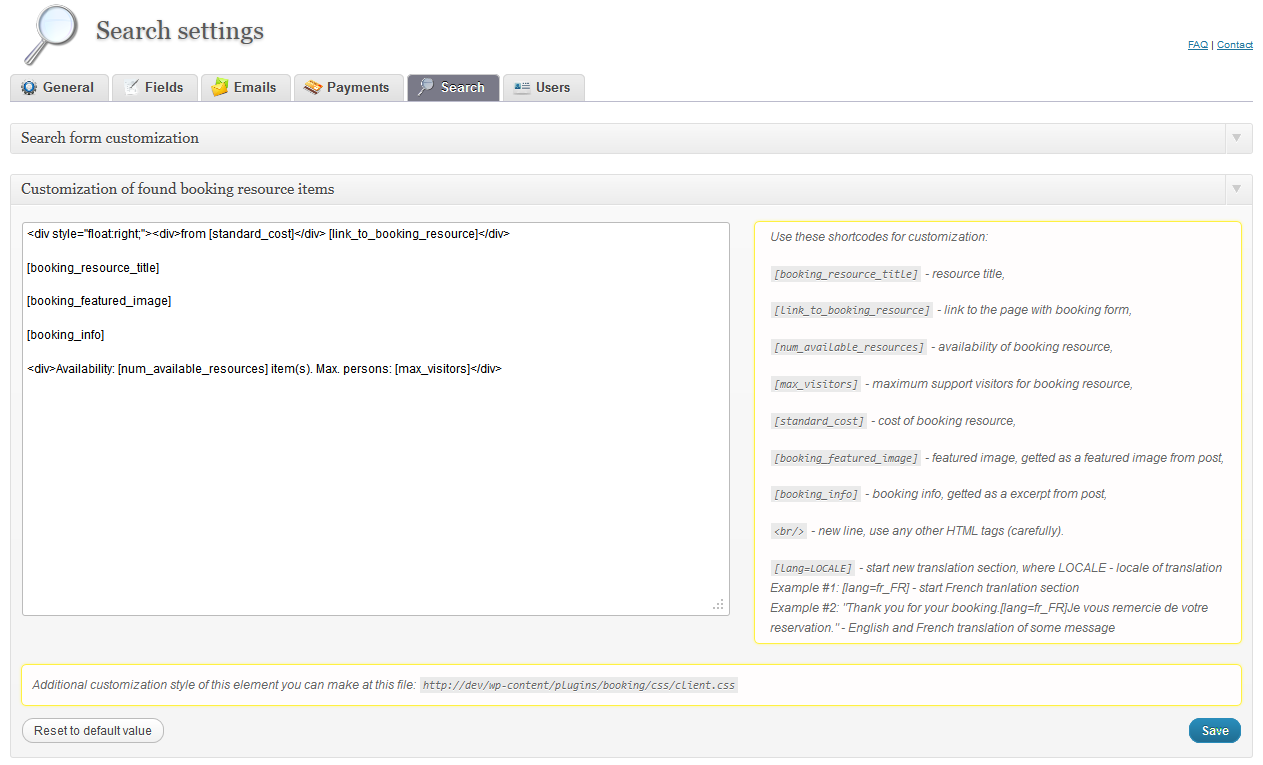This screenshot has width=1263, height=765.
Task: Click inside the booking resource template textarea
Action: (375, 480)
